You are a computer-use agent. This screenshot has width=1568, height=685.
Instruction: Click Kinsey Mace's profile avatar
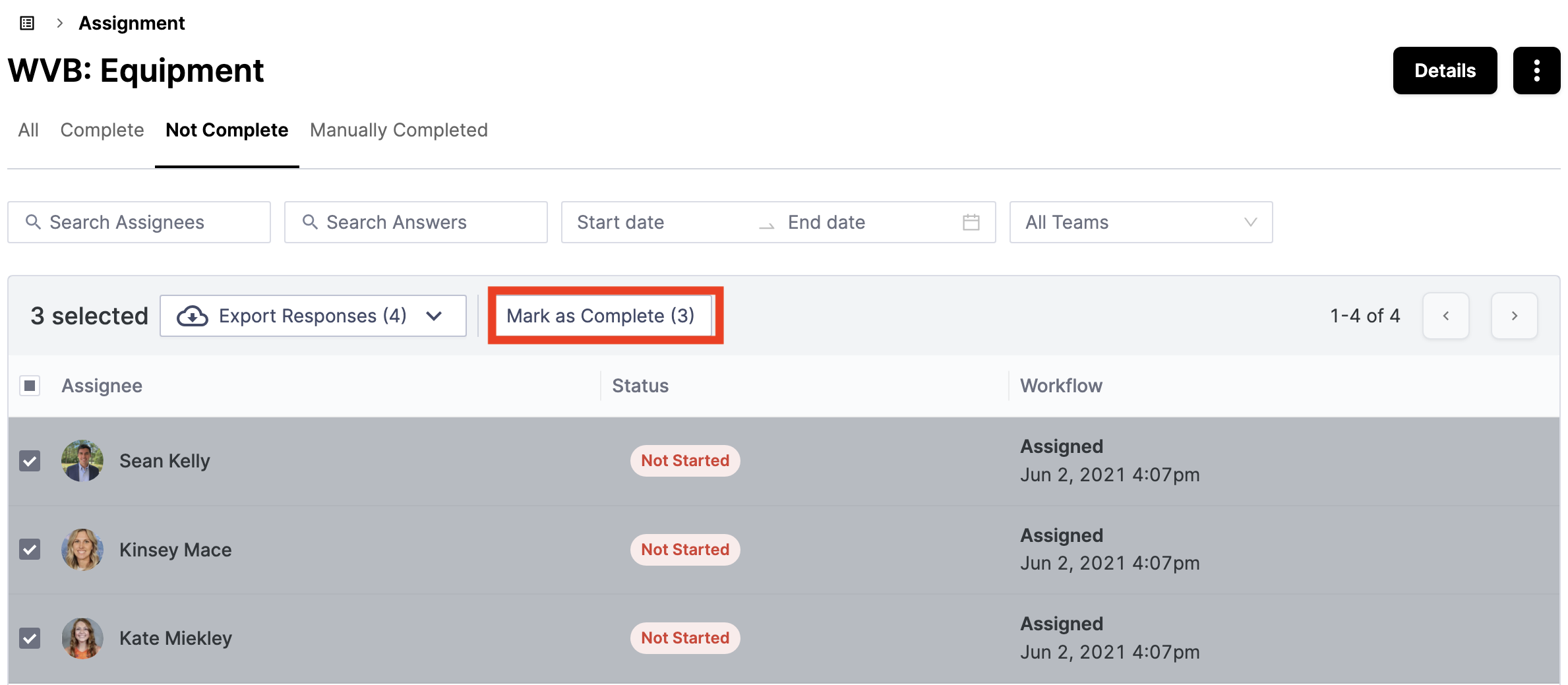pyautogui.click(x=82, y=549)
